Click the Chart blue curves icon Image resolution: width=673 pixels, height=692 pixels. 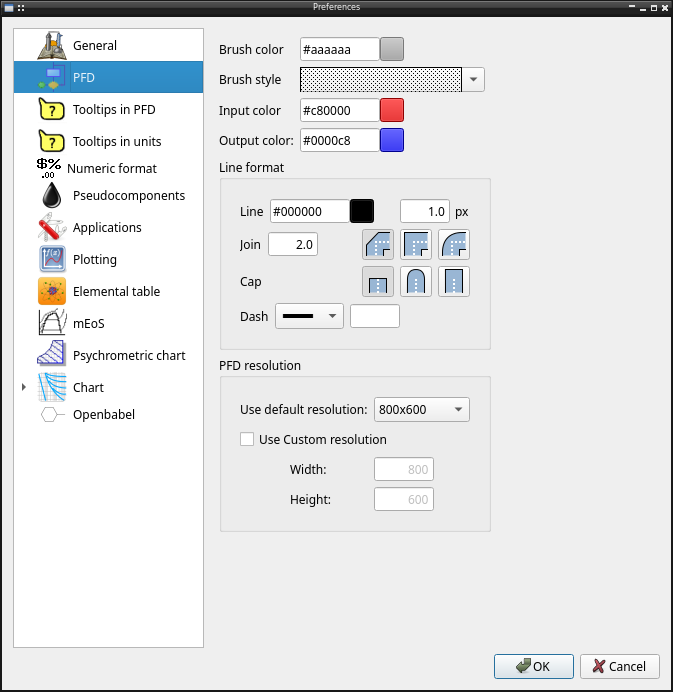pyautogui.click(x=52, y=387)
